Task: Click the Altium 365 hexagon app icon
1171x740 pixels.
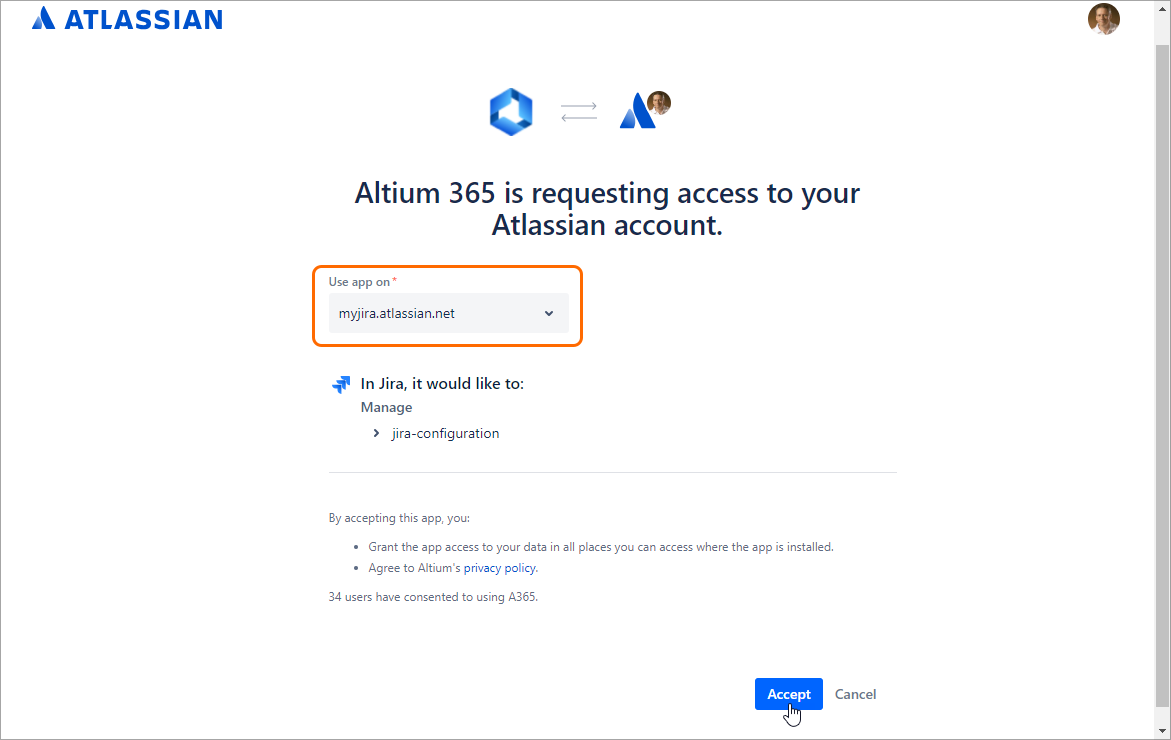Action: [511, 112]
